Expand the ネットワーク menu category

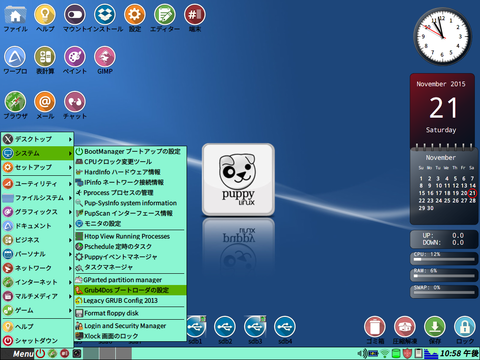pyautogui.click(x=37, y=268)
